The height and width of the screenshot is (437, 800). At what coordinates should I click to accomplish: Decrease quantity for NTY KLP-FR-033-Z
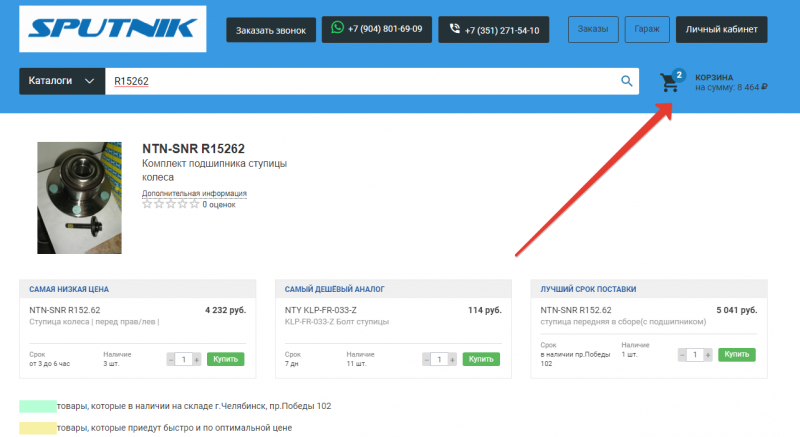(427, 359)
